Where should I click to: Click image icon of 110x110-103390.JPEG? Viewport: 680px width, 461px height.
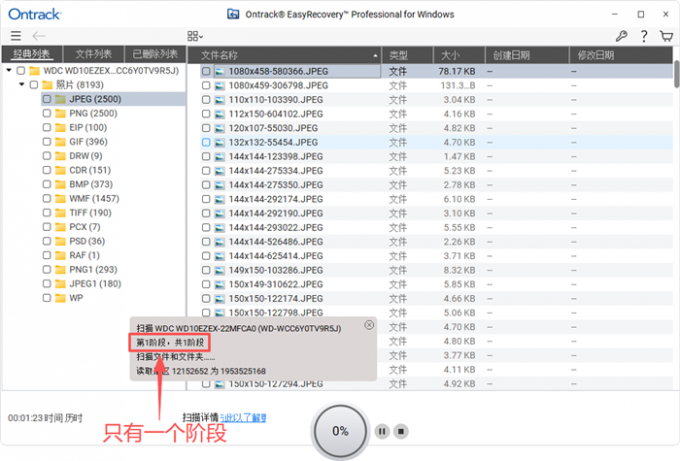(220, 100)
